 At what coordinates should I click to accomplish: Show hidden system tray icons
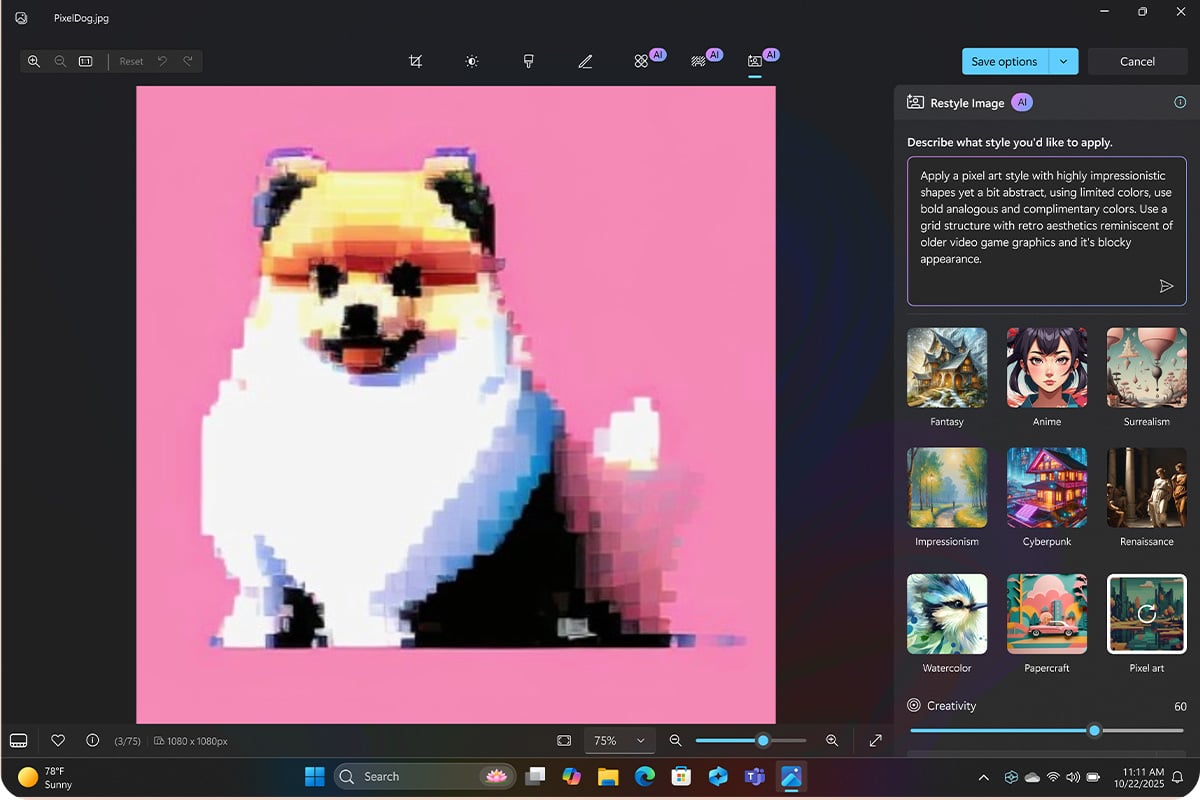pyautogui.click(x=983, y=777)
